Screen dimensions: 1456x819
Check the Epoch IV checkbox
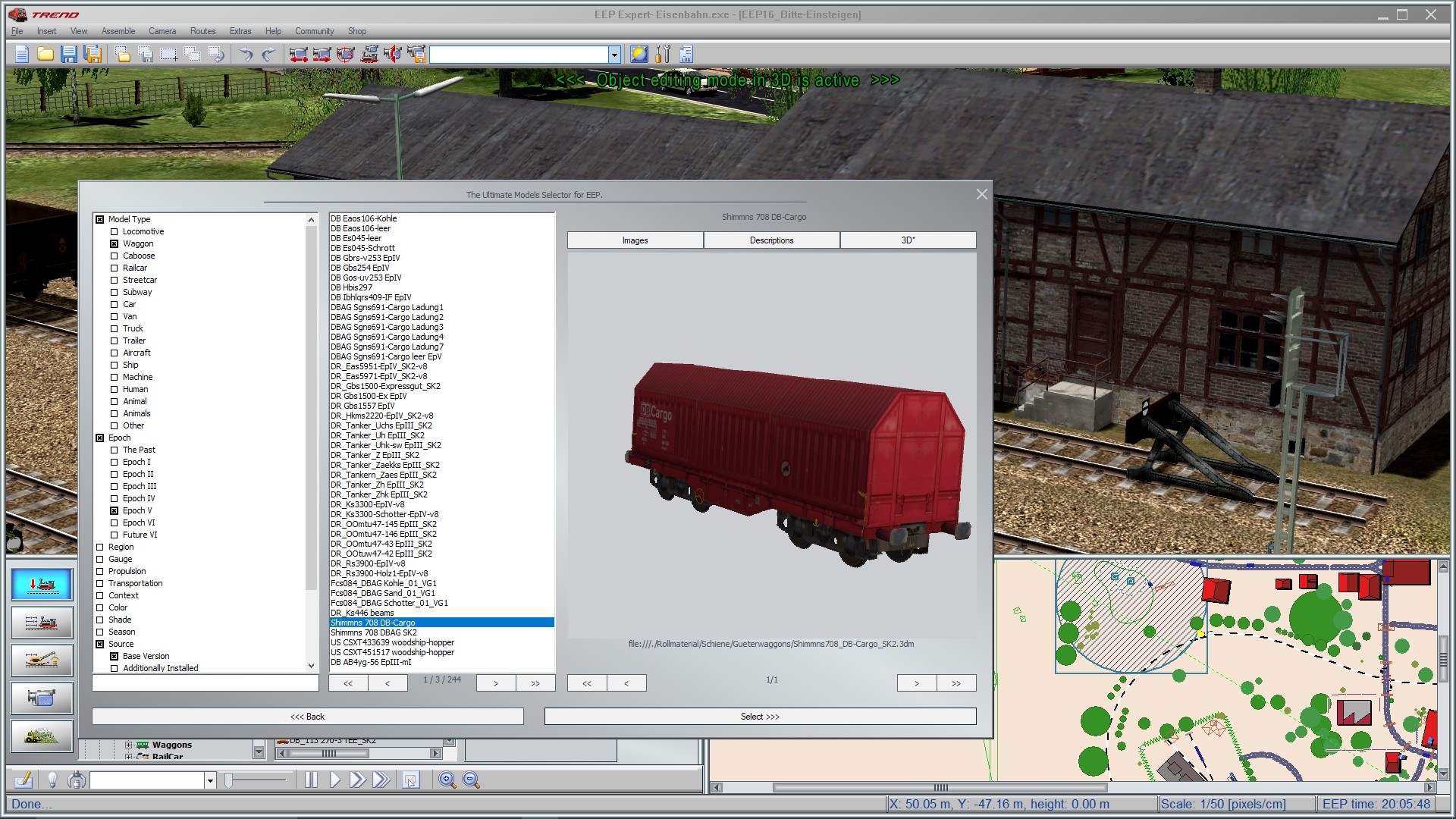pos(114,498)
